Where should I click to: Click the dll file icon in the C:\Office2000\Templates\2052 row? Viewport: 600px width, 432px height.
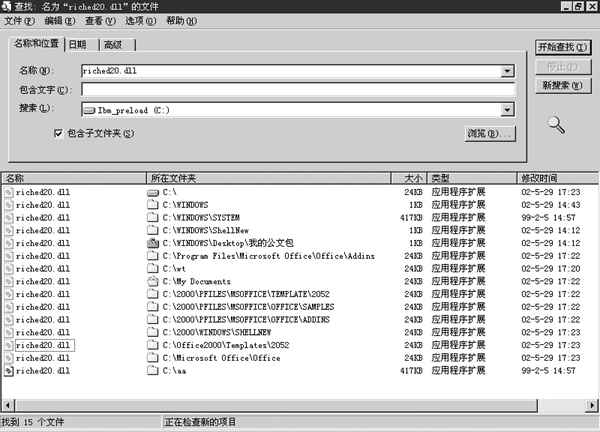tap(8, 345)
